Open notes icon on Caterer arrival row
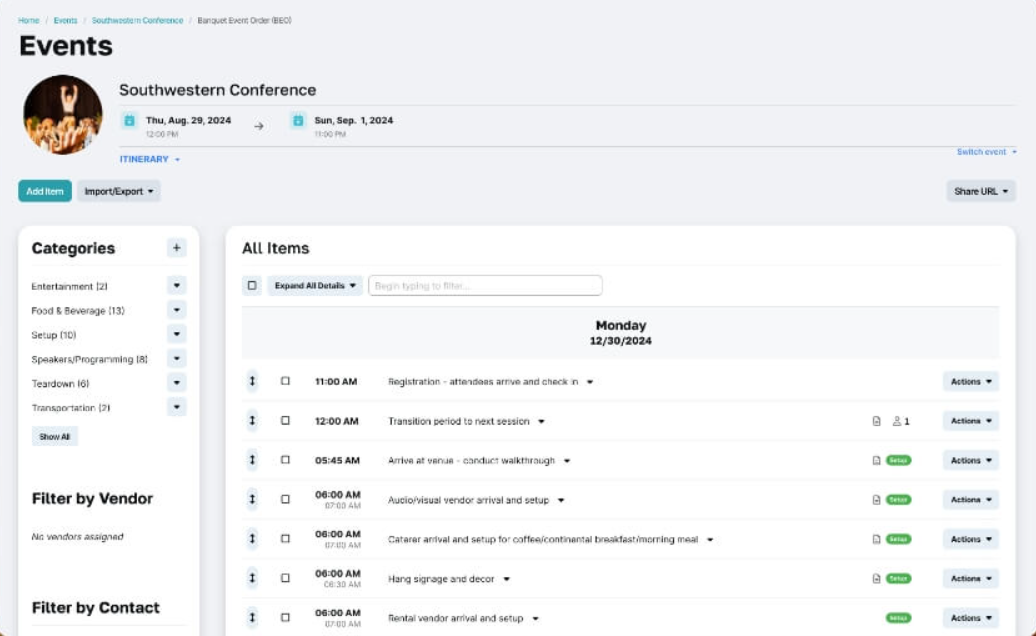 click(876, 539)
